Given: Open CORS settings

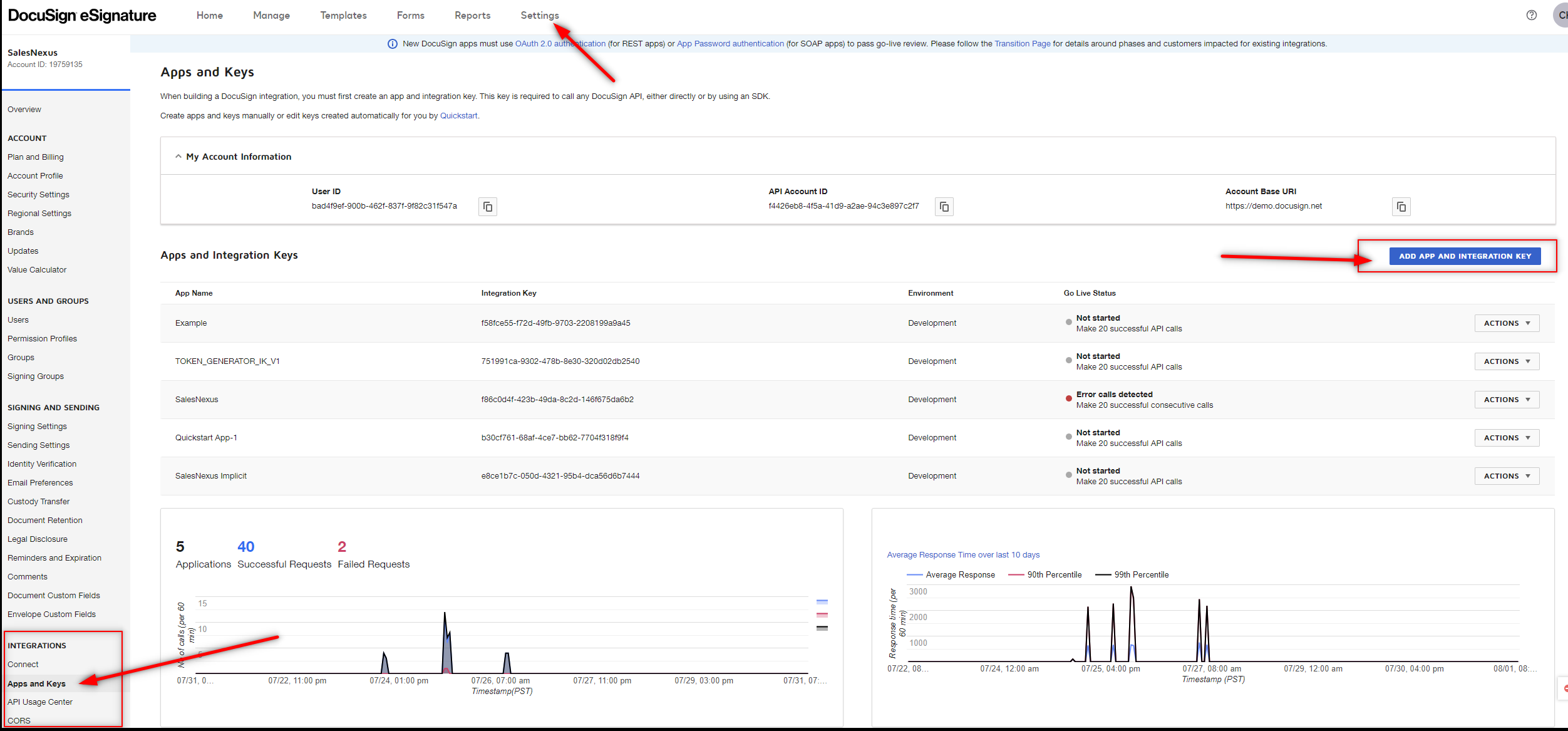Looking at the screenshot, I should click(19, 721).
